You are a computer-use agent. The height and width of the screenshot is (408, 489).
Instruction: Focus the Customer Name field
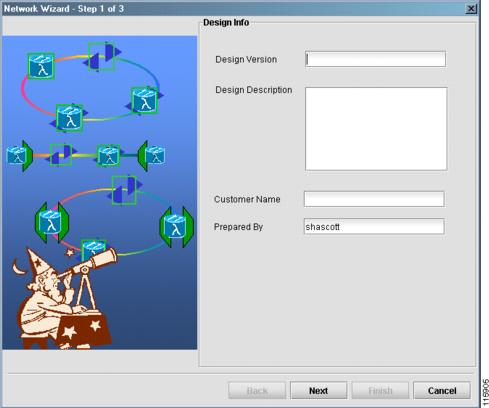[374, 199]
